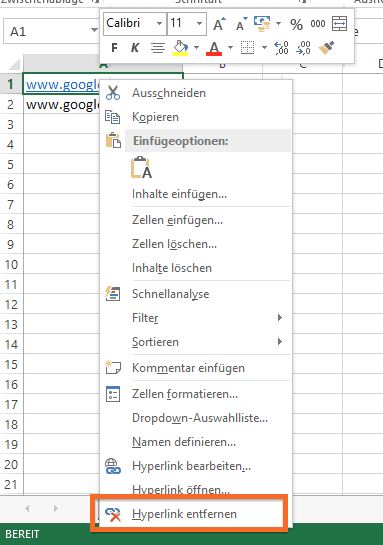
Task: Choose Inhalte einfügen... menu entry
Action: coord(196,194)
